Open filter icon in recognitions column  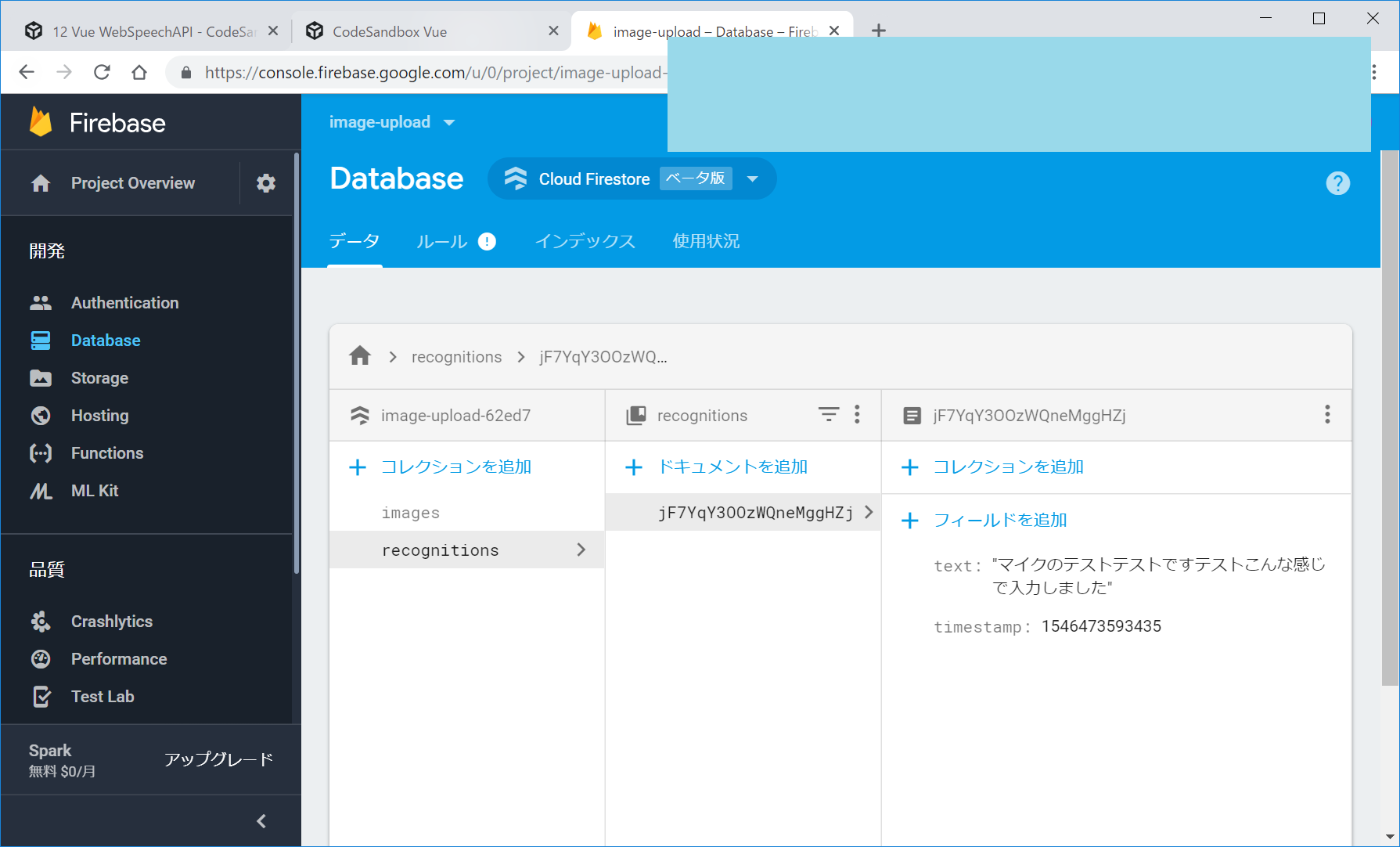[x=829, y=414]
